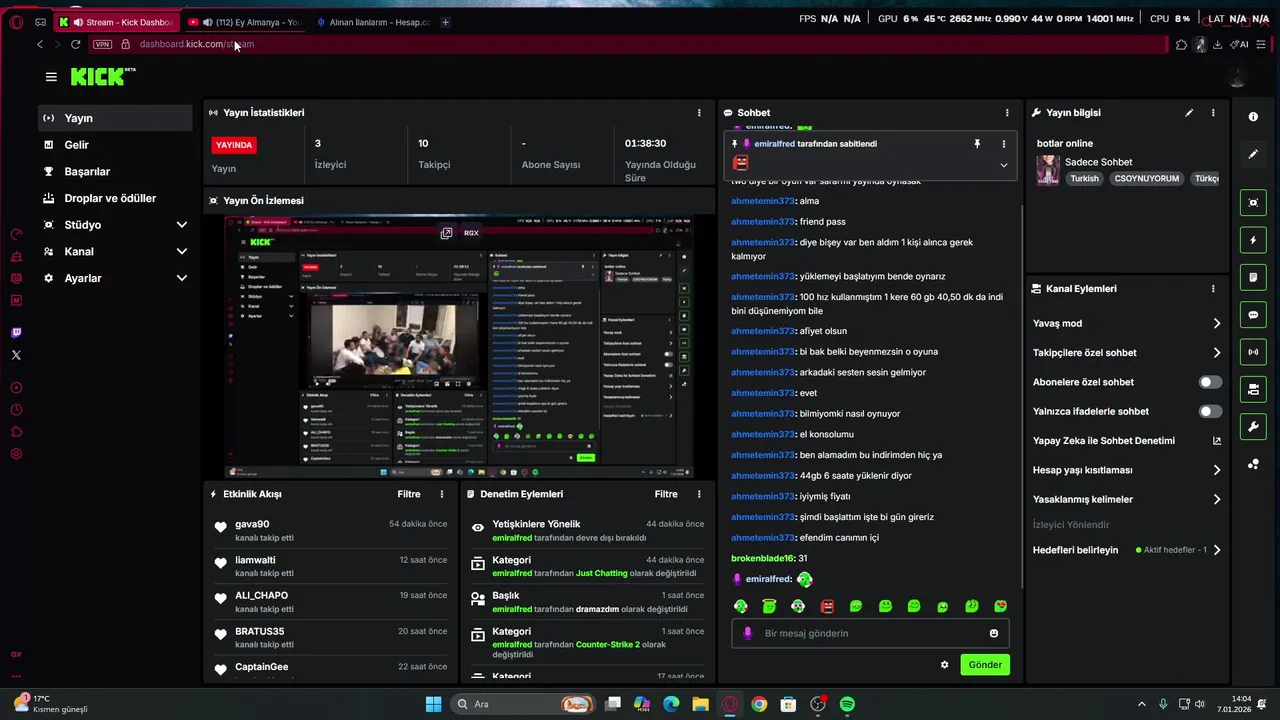Open the emoji picker in message box
The image size is (1280, 720).
pos(993,633)
